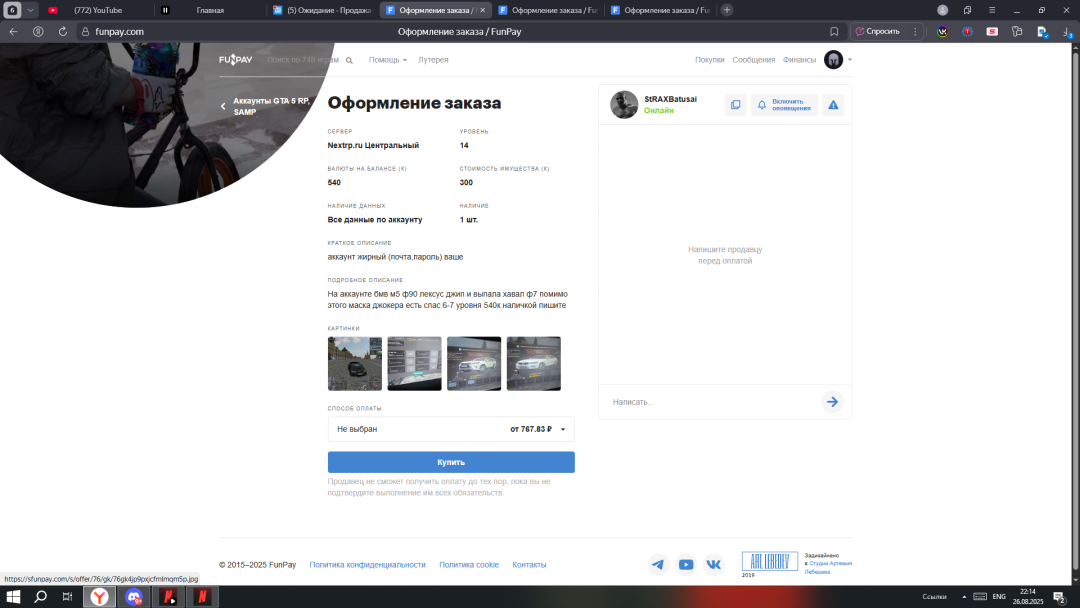This screenshot has height=608, width=1080.
Task: Click the Поиск по 748 играм search field
Action: coord(303,60)
